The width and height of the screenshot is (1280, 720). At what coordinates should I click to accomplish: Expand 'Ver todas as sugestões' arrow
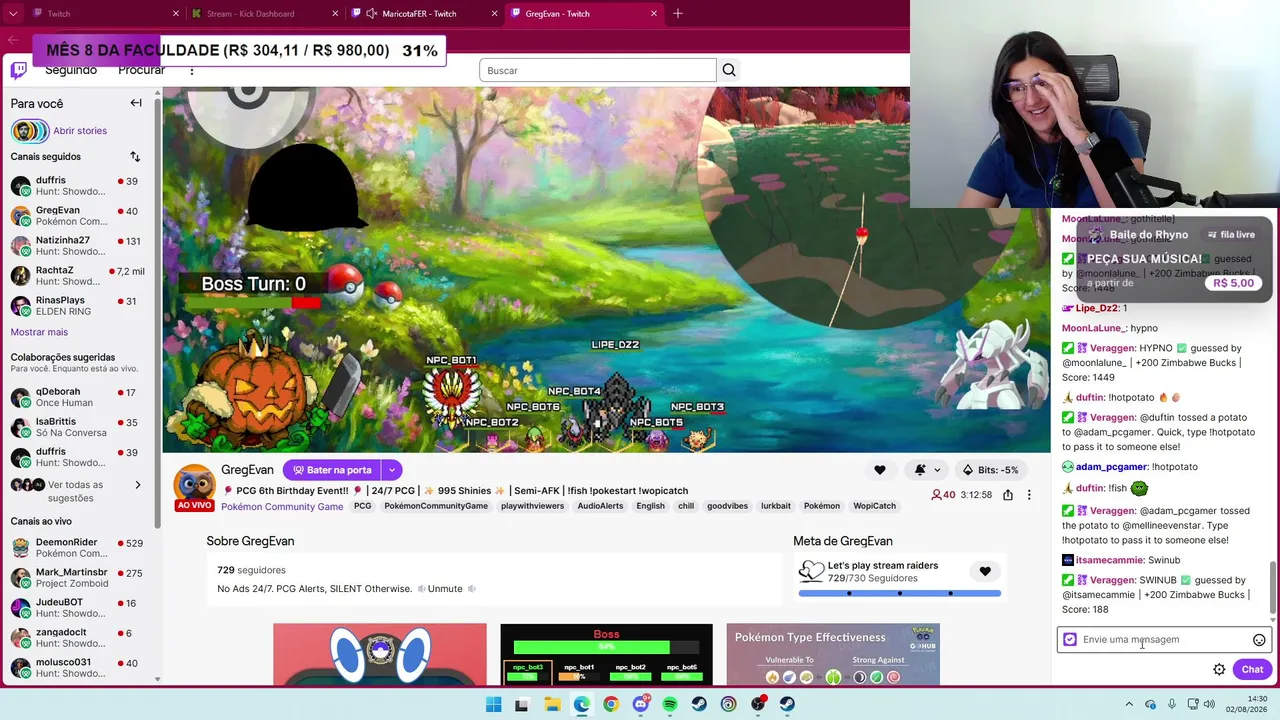pos(138,485)
